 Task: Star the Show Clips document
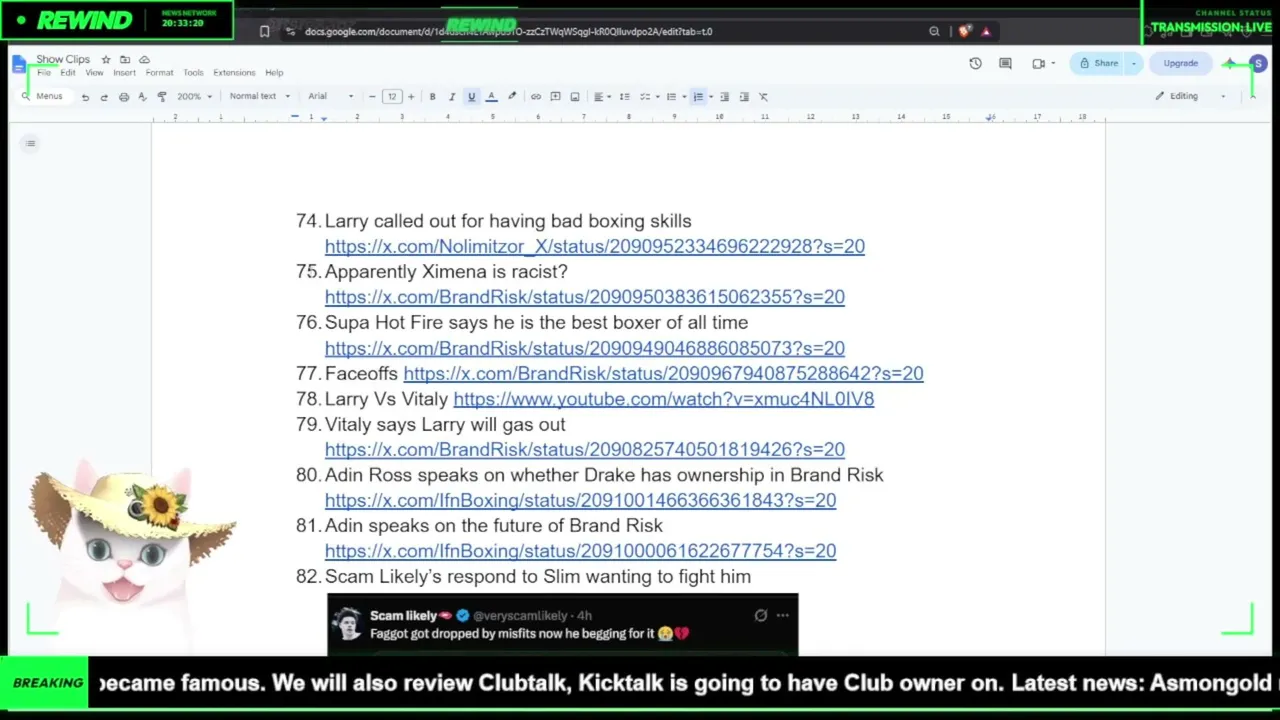click(x=106, y=60)
